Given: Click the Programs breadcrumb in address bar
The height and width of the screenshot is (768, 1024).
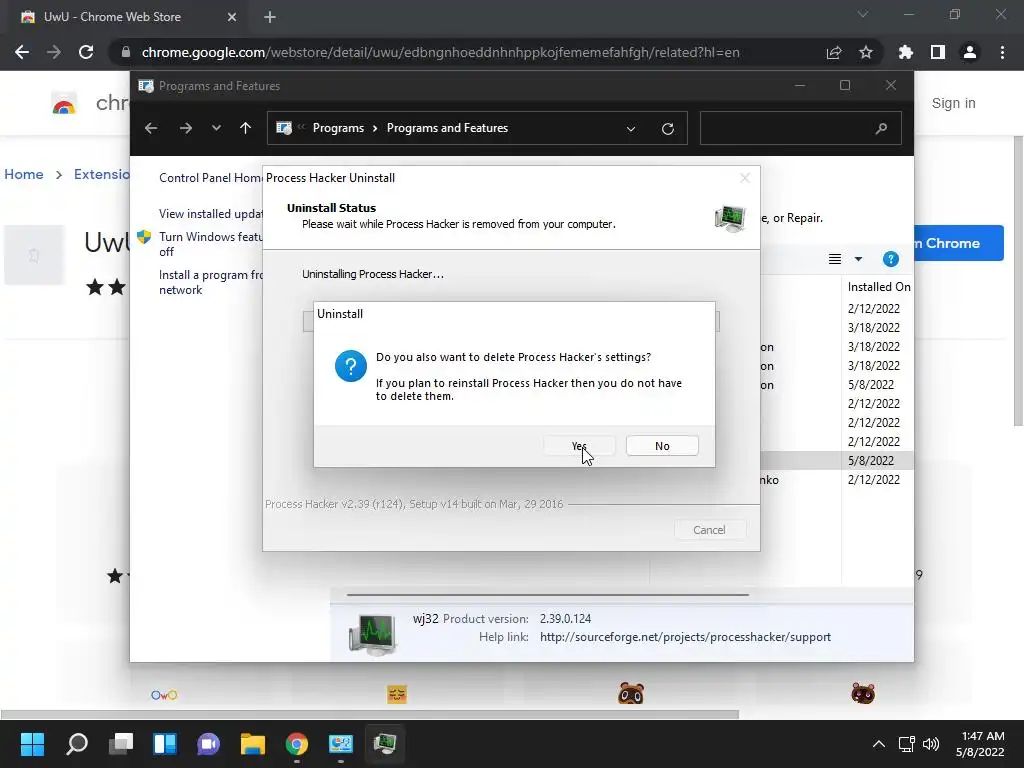Looking at the screenshot, I should pyautogui.click(x=338, y=128).
